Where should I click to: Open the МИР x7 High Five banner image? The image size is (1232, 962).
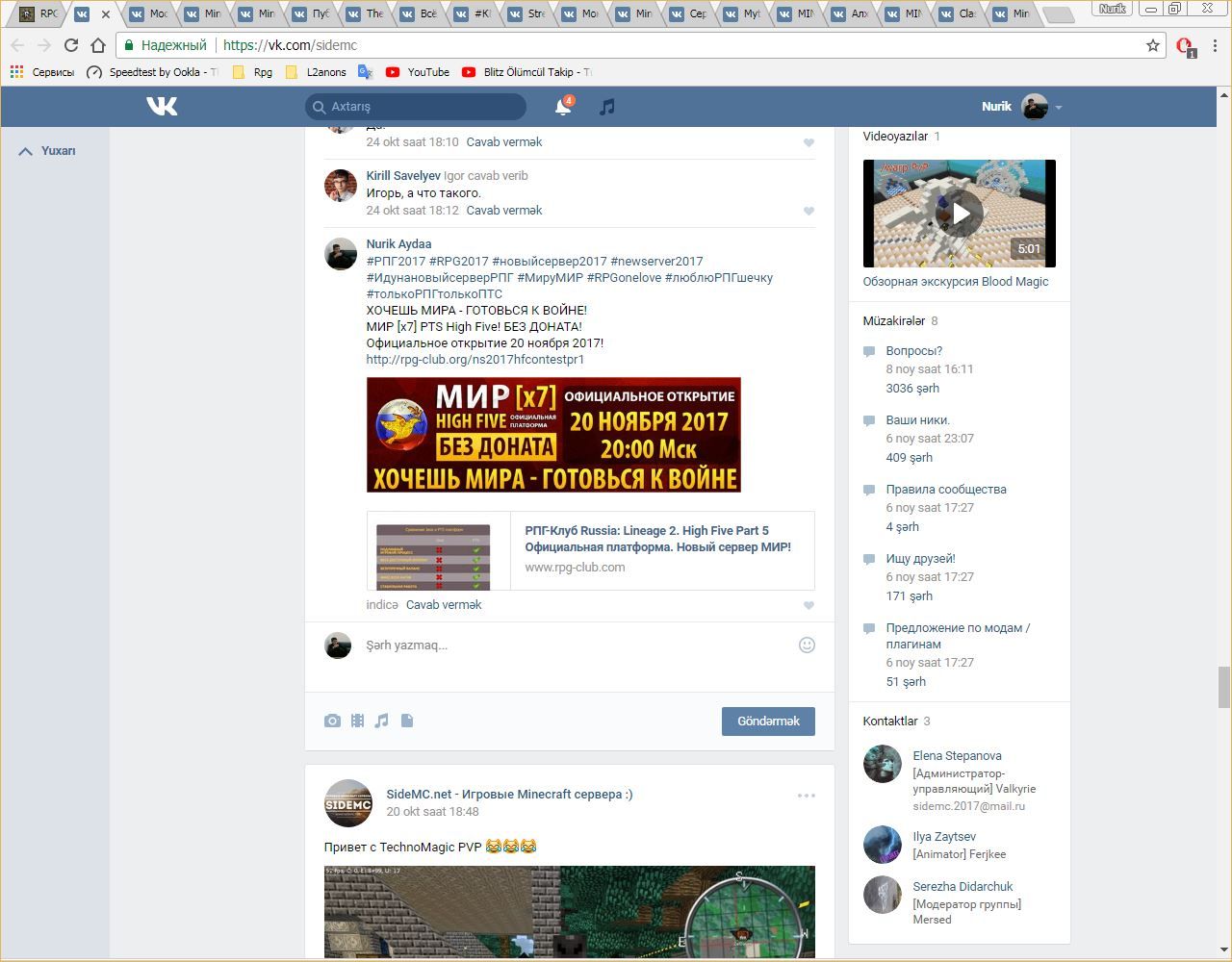[x=553, y=435]
